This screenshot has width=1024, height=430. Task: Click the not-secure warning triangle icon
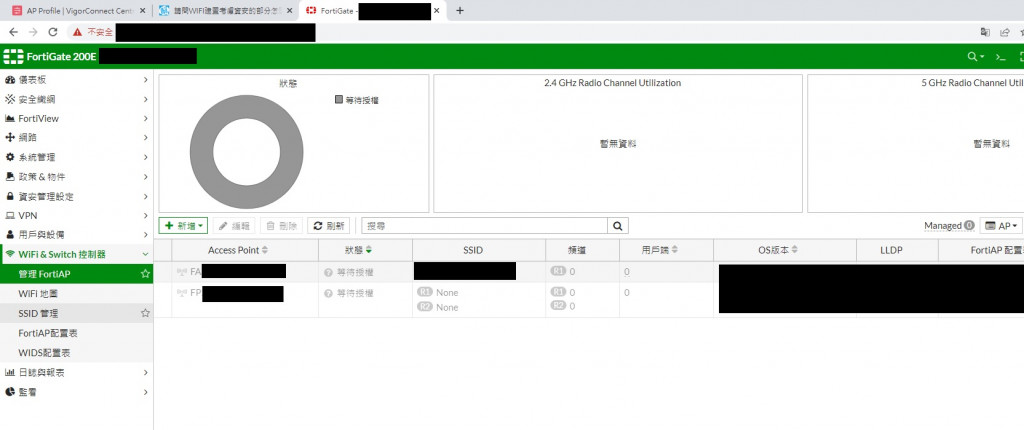pos(78,31)
